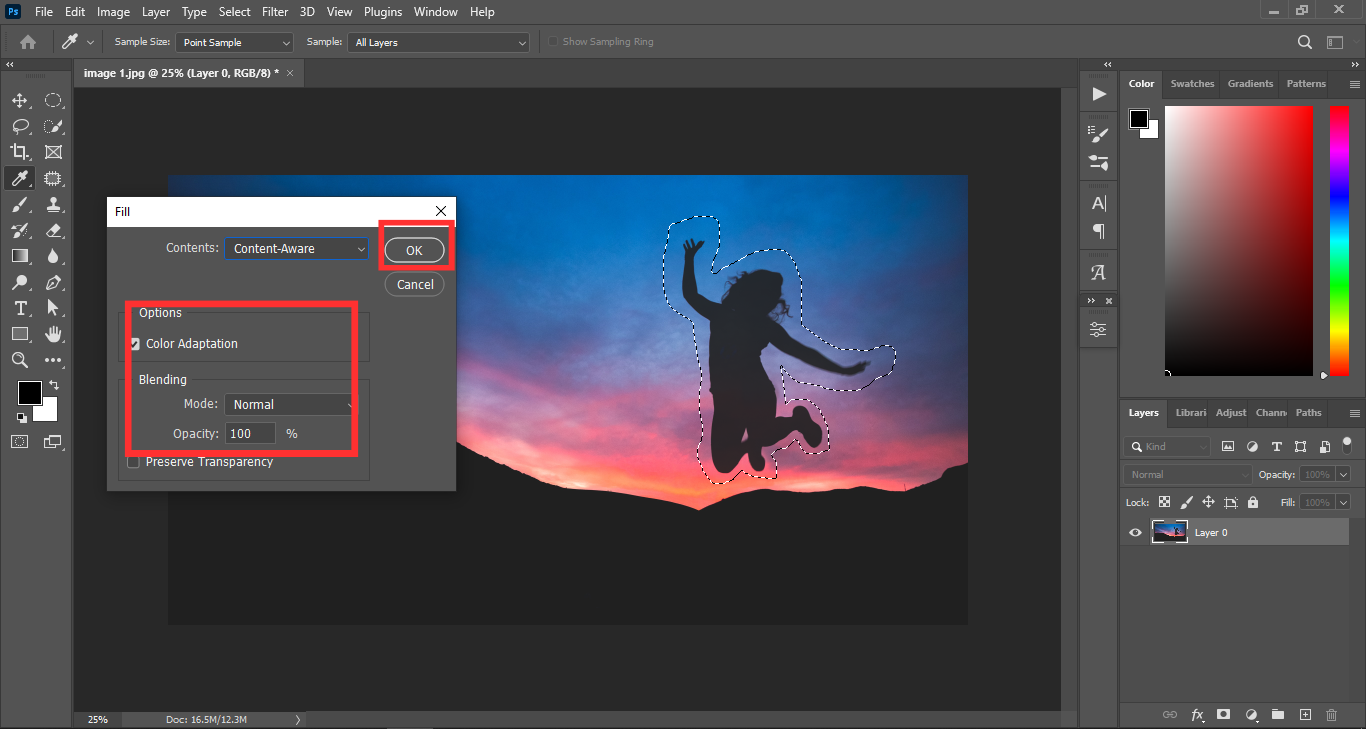Toggle lock transparent pixels checkerboard icon
The image size is (1366, 729).
coord(1164,502)
